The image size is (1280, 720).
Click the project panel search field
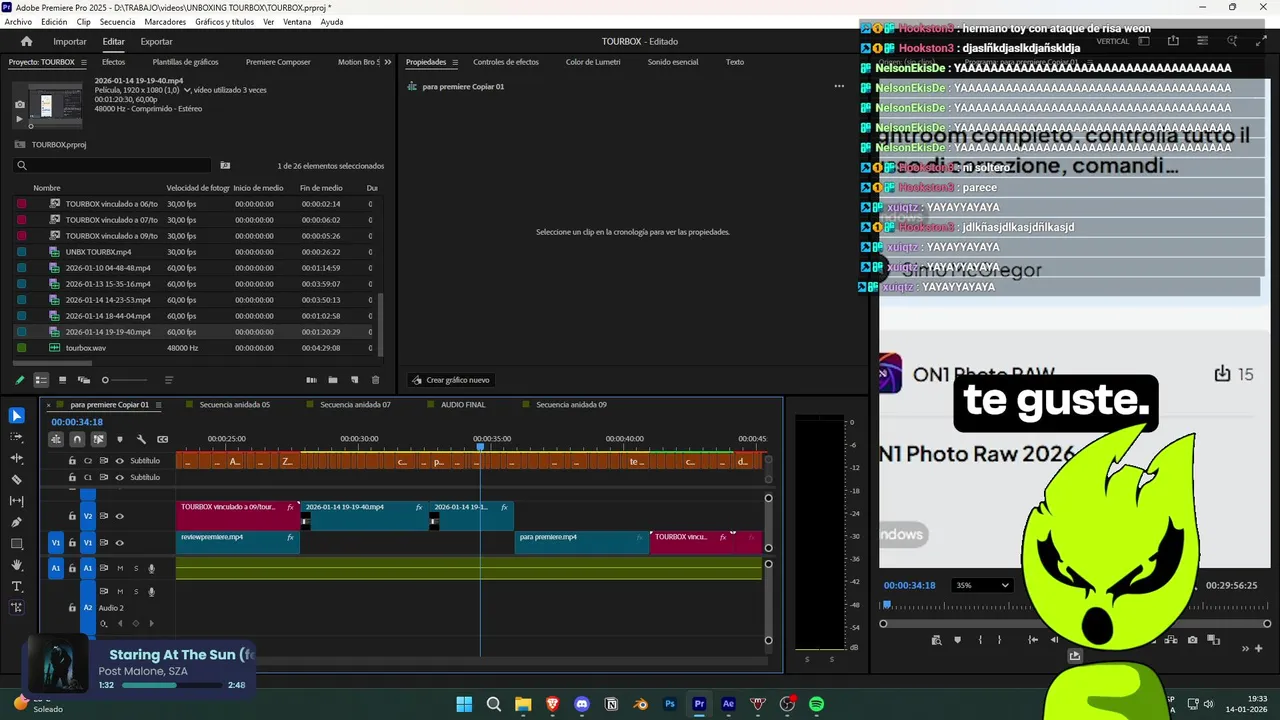pyautogui.click(x=114, y=166)
